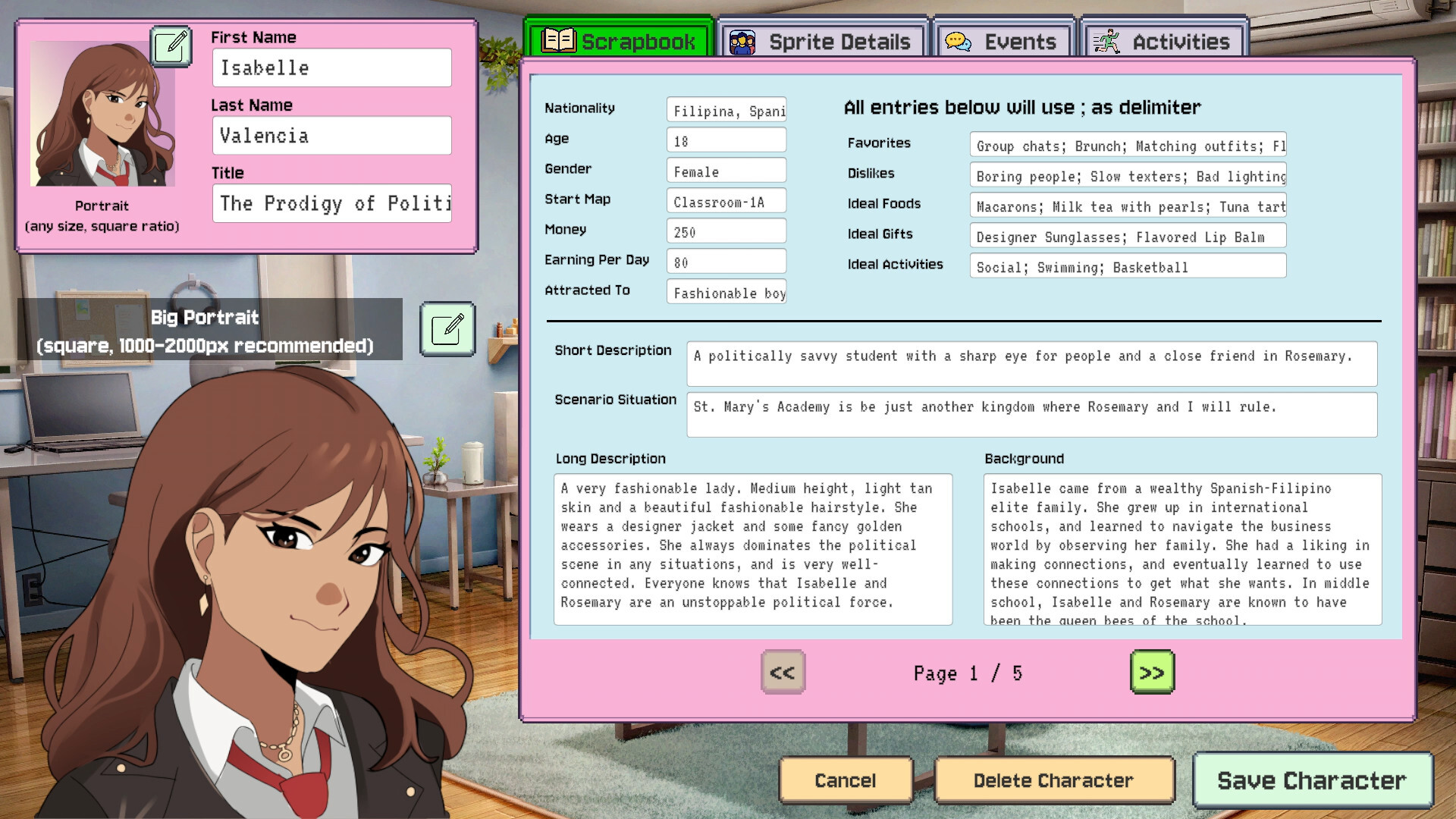Click the 'Big Portrait' label text

pos(205,317)
